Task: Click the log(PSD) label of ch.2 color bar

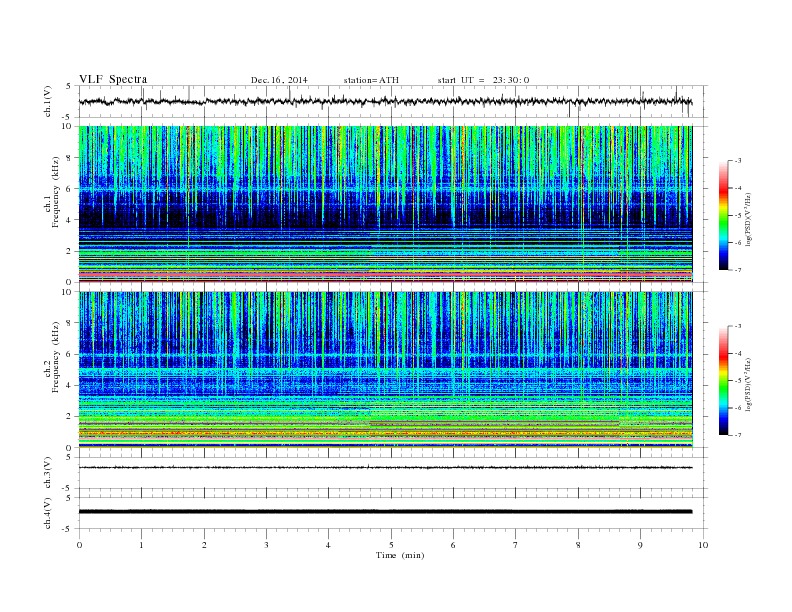Action: coord(749,385)
